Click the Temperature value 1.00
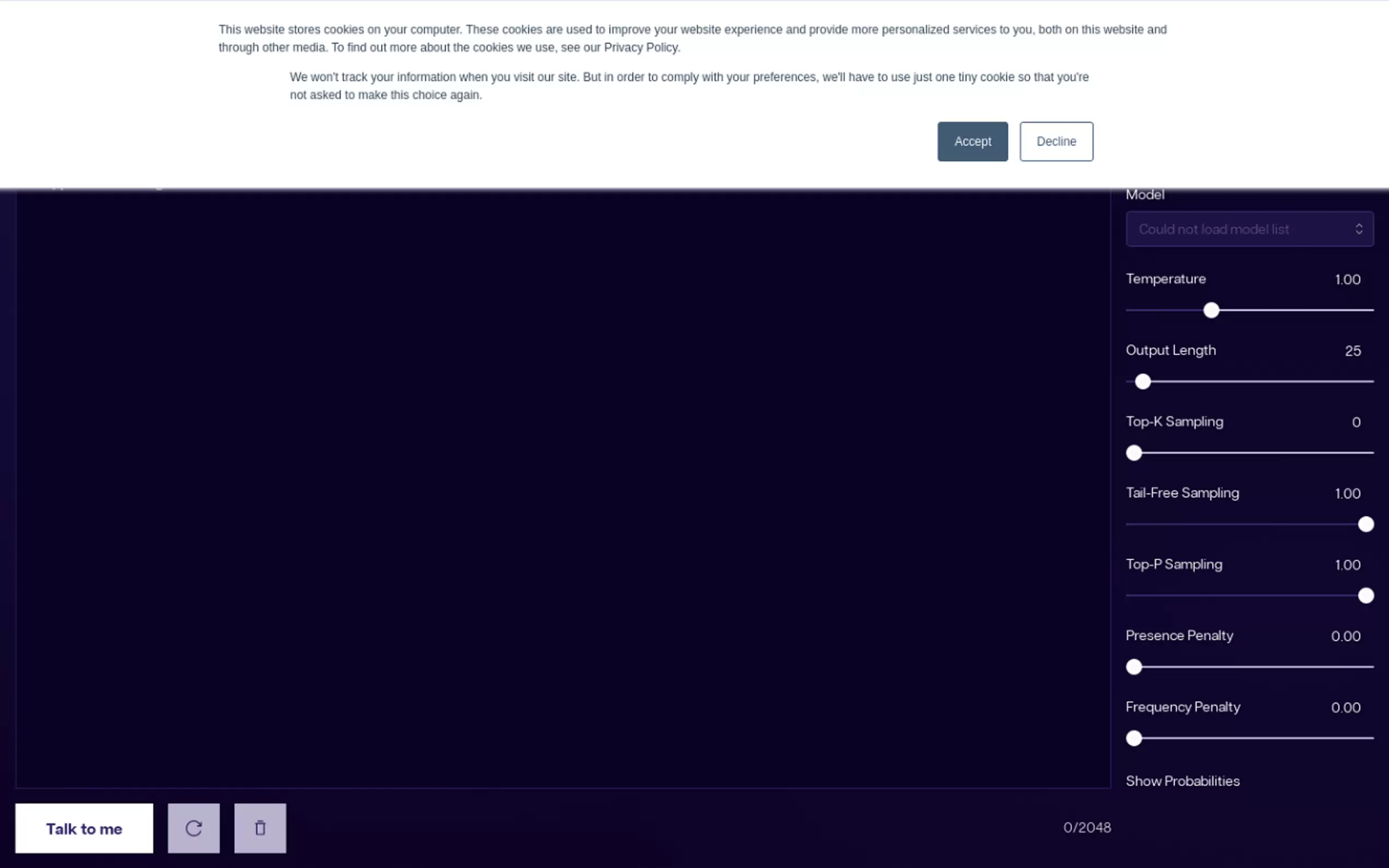 click(1347, 279)
